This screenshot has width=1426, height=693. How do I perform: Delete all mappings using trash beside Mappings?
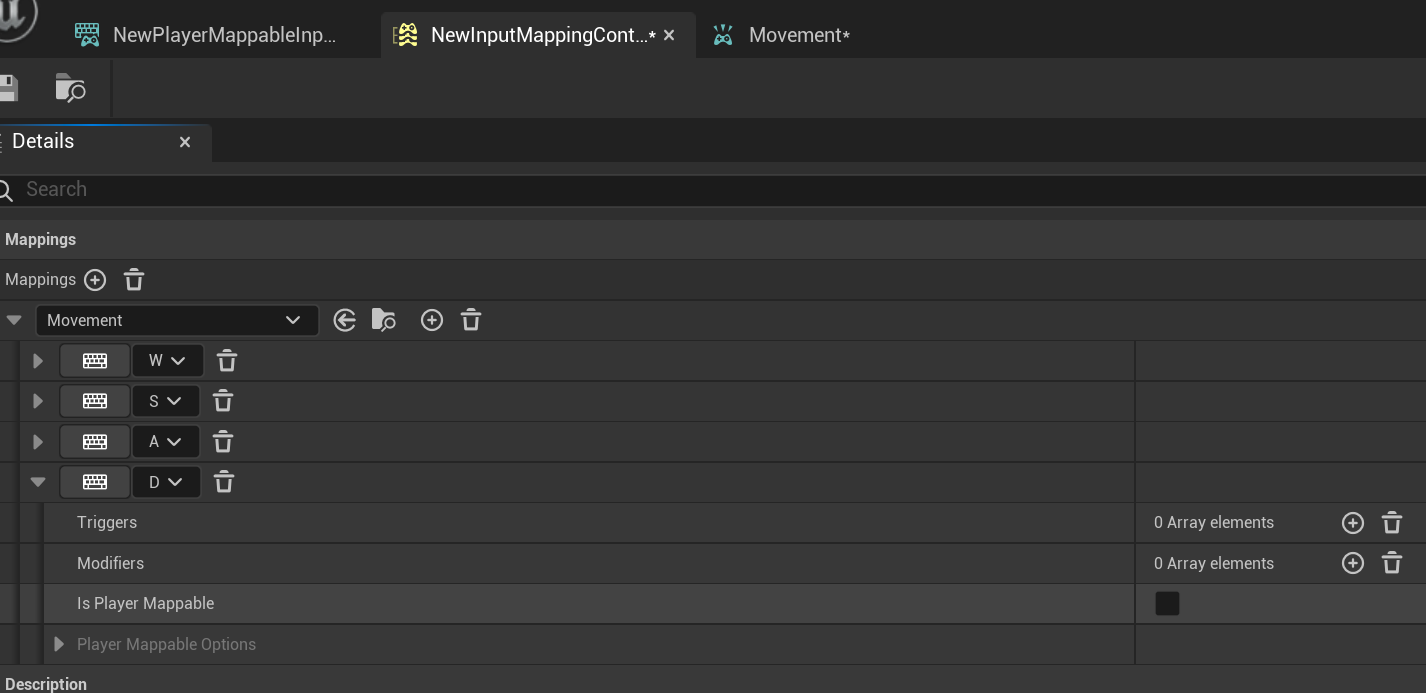point(134,280)
